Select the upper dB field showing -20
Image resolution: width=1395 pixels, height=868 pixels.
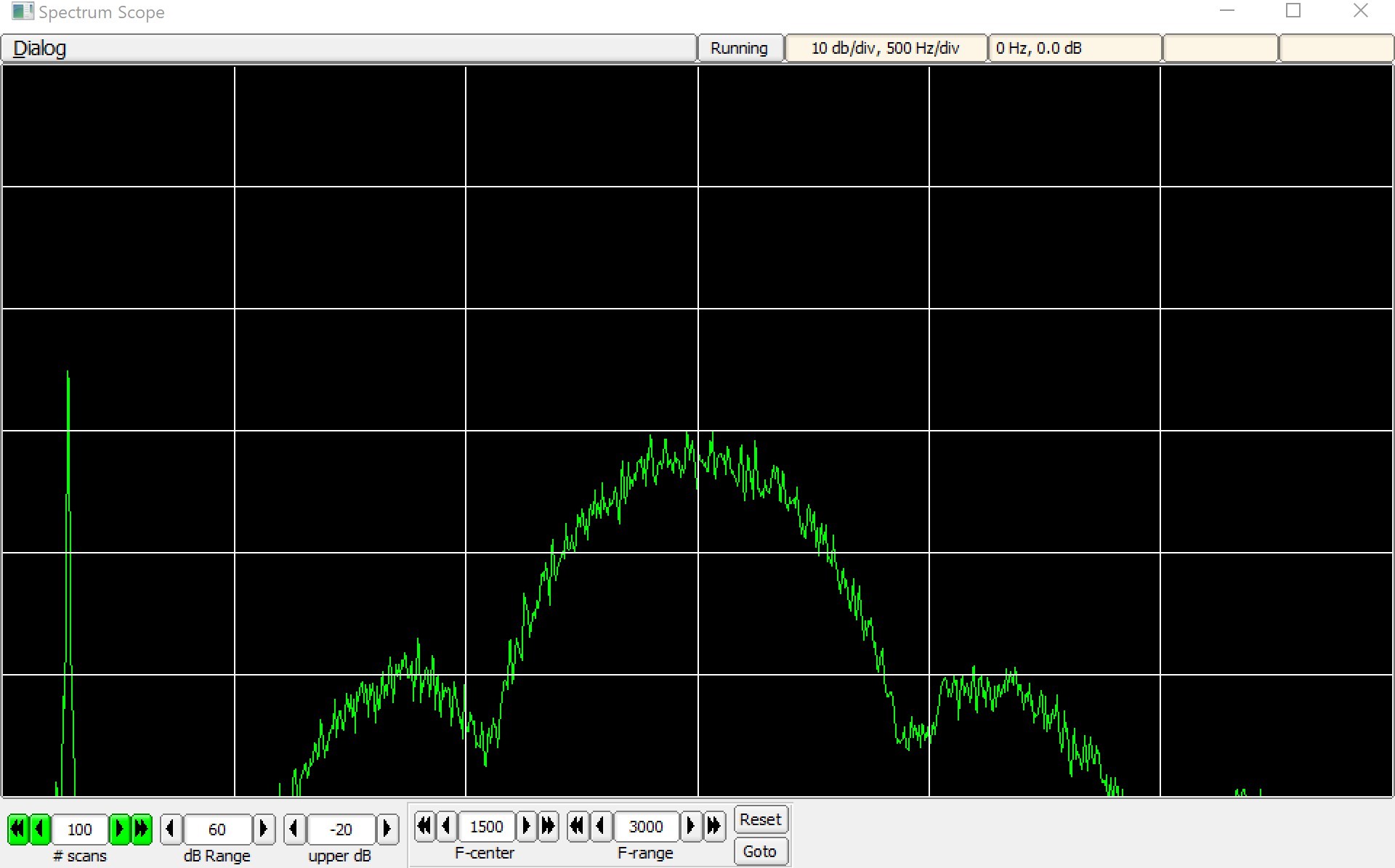(x=341, y=829)
